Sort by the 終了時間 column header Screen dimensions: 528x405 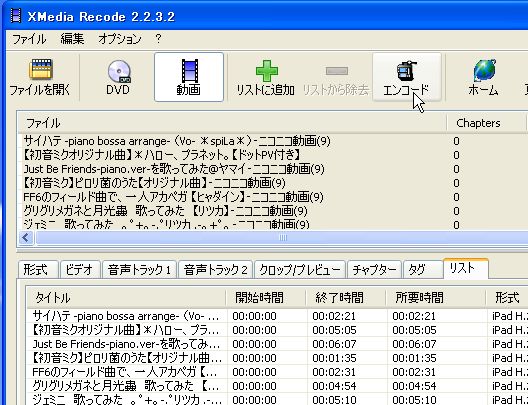346,298
